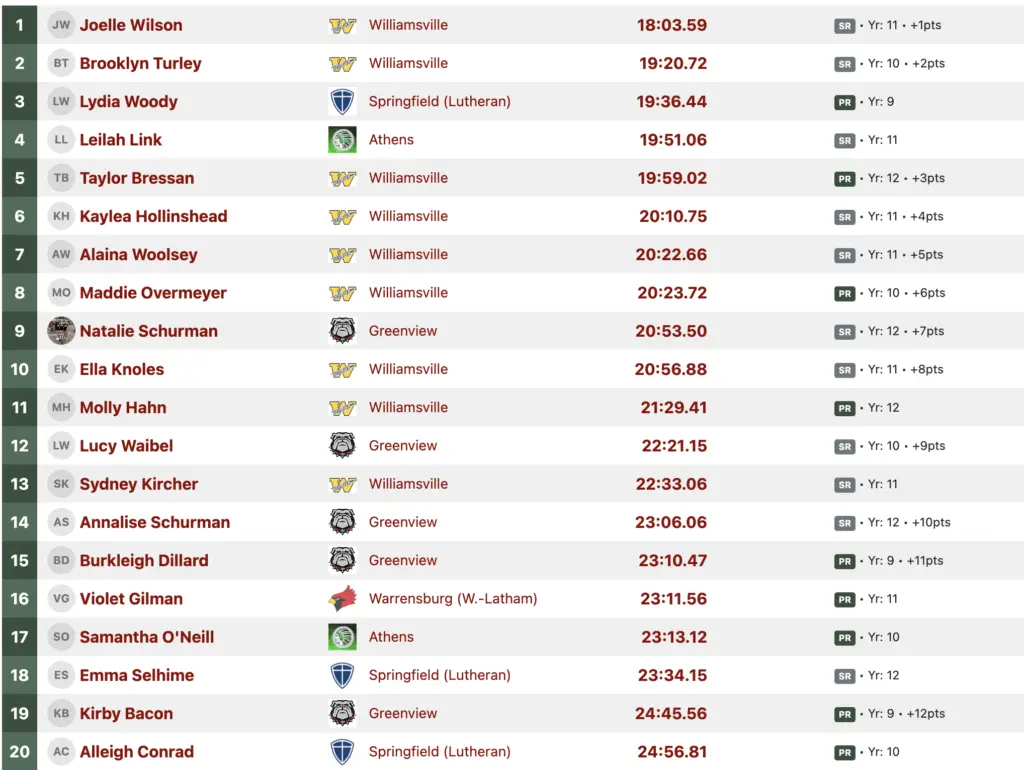
Task: Click the PR badge in Taylor Bressan's row
Action: pos(845,179)
